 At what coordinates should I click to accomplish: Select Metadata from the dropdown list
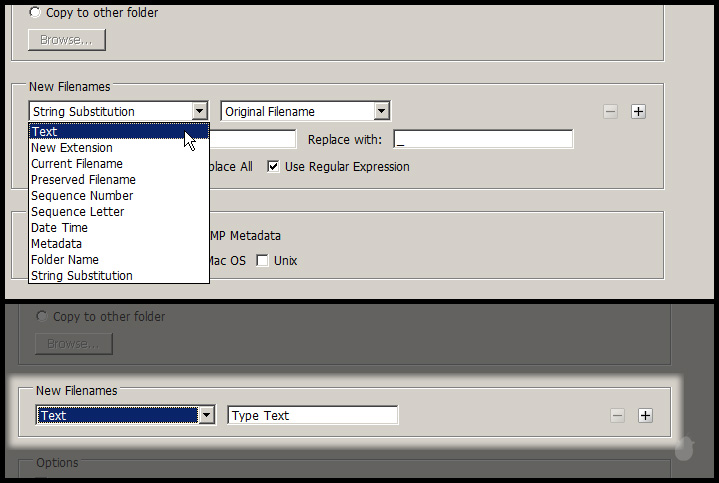(x=56, y=244)
